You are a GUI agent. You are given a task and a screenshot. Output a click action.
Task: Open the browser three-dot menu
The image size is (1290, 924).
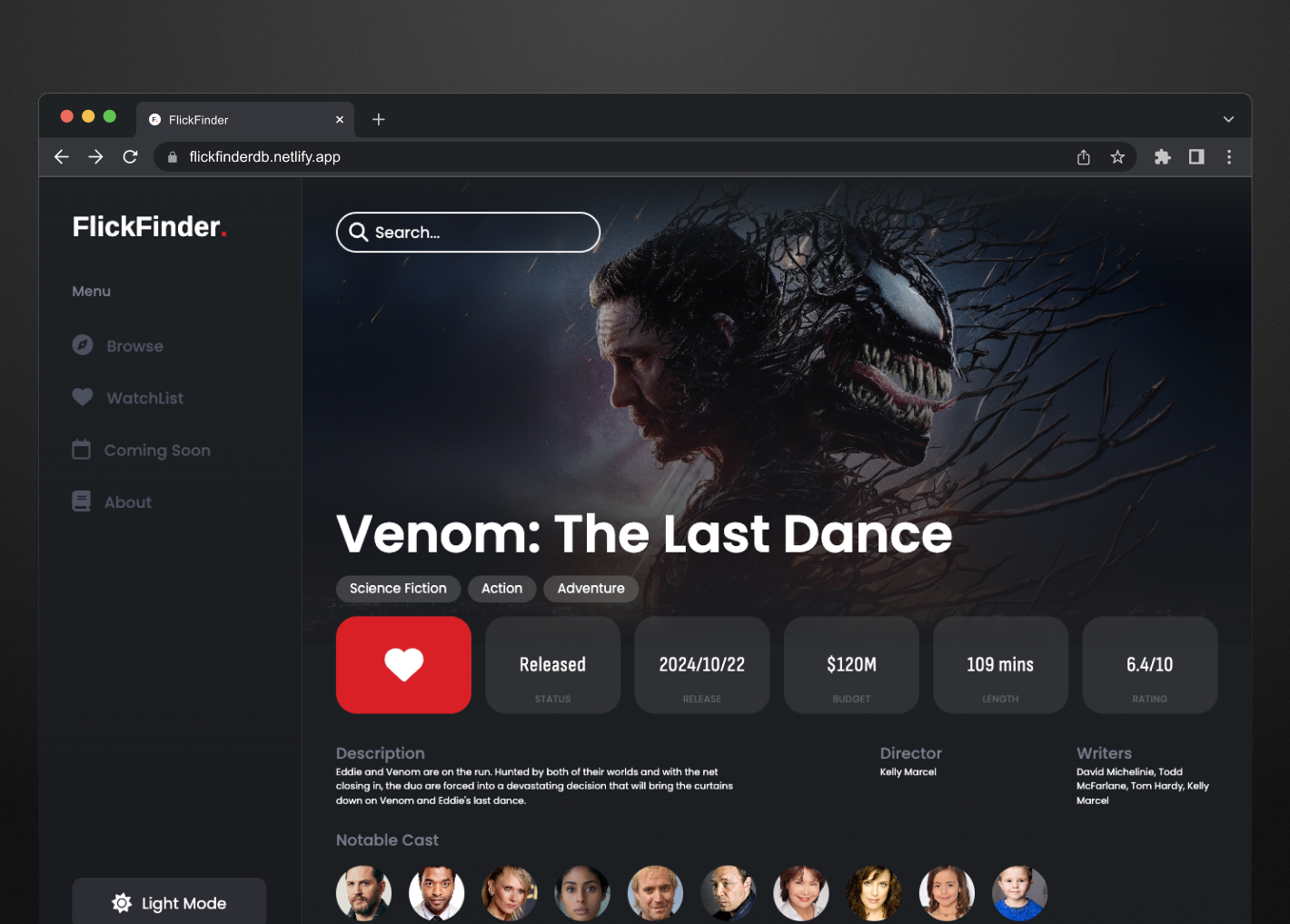[1229, 157]
